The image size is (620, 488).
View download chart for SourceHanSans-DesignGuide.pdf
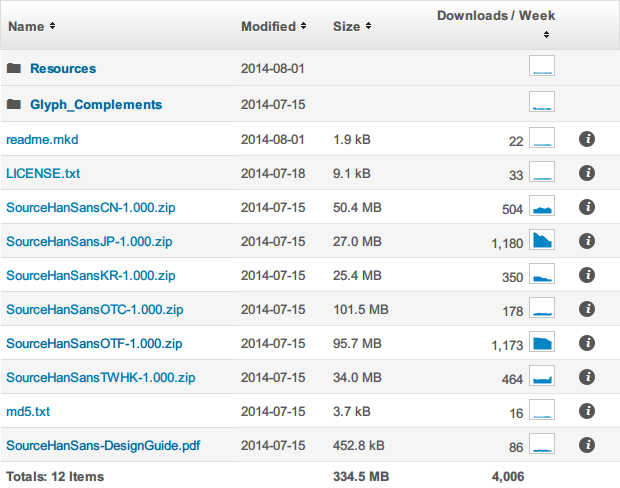[x=542, y=444]
